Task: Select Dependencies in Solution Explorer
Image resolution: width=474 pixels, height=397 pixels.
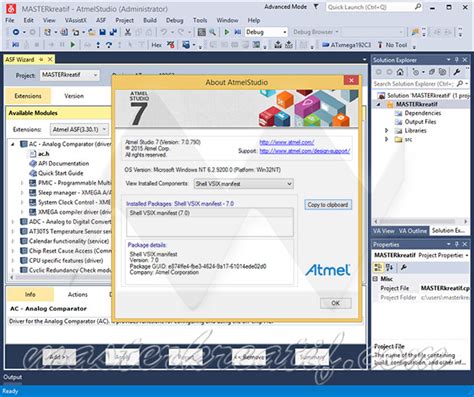Action: pyautogui.click(x=423, y=113)
